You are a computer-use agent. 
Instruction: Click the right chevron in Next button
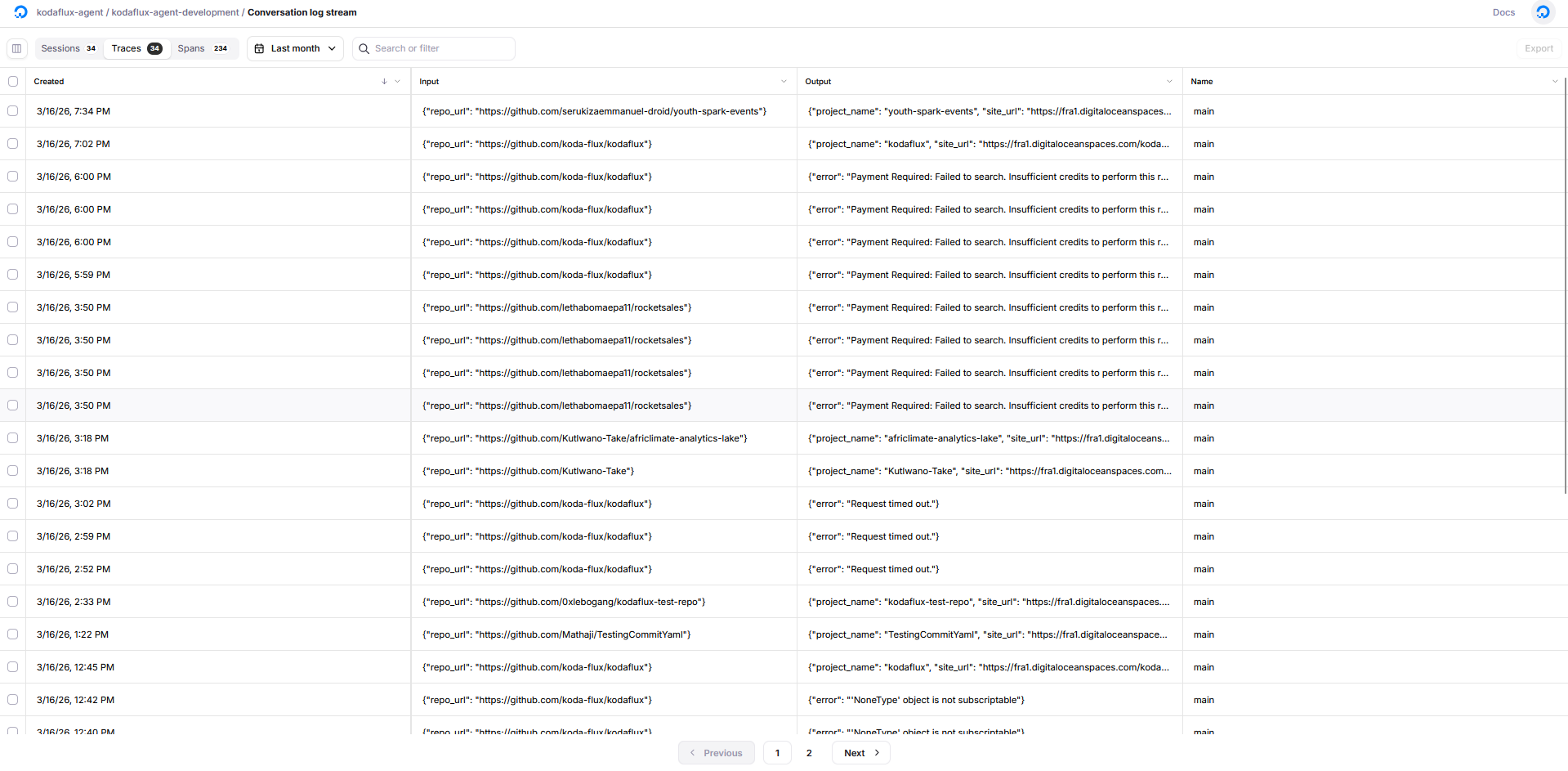click(877, 753)
